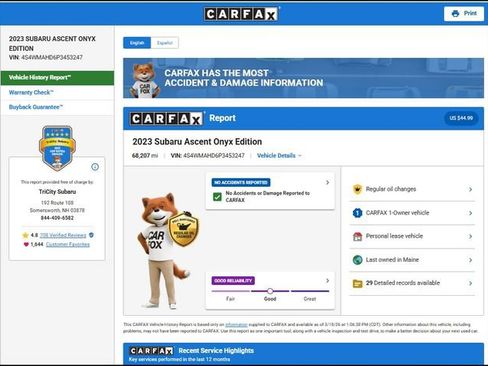This screenshot has width=488, height=366.
Task: Click the Print button
Action: click(x=464, y=14)
